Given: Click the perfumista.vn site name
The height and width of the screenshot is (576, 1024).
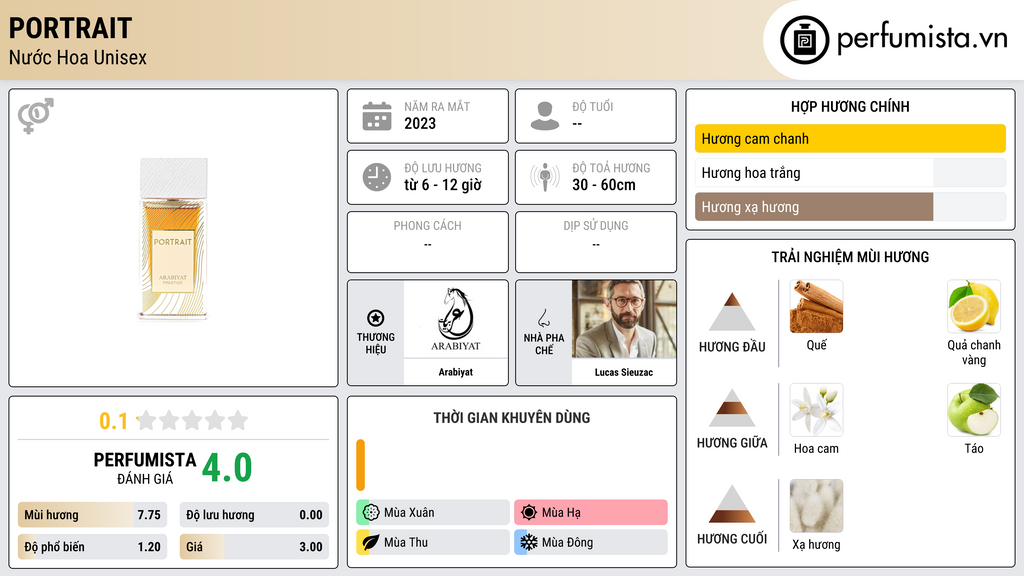Looking at the screenshot, I should pos(922,38).
